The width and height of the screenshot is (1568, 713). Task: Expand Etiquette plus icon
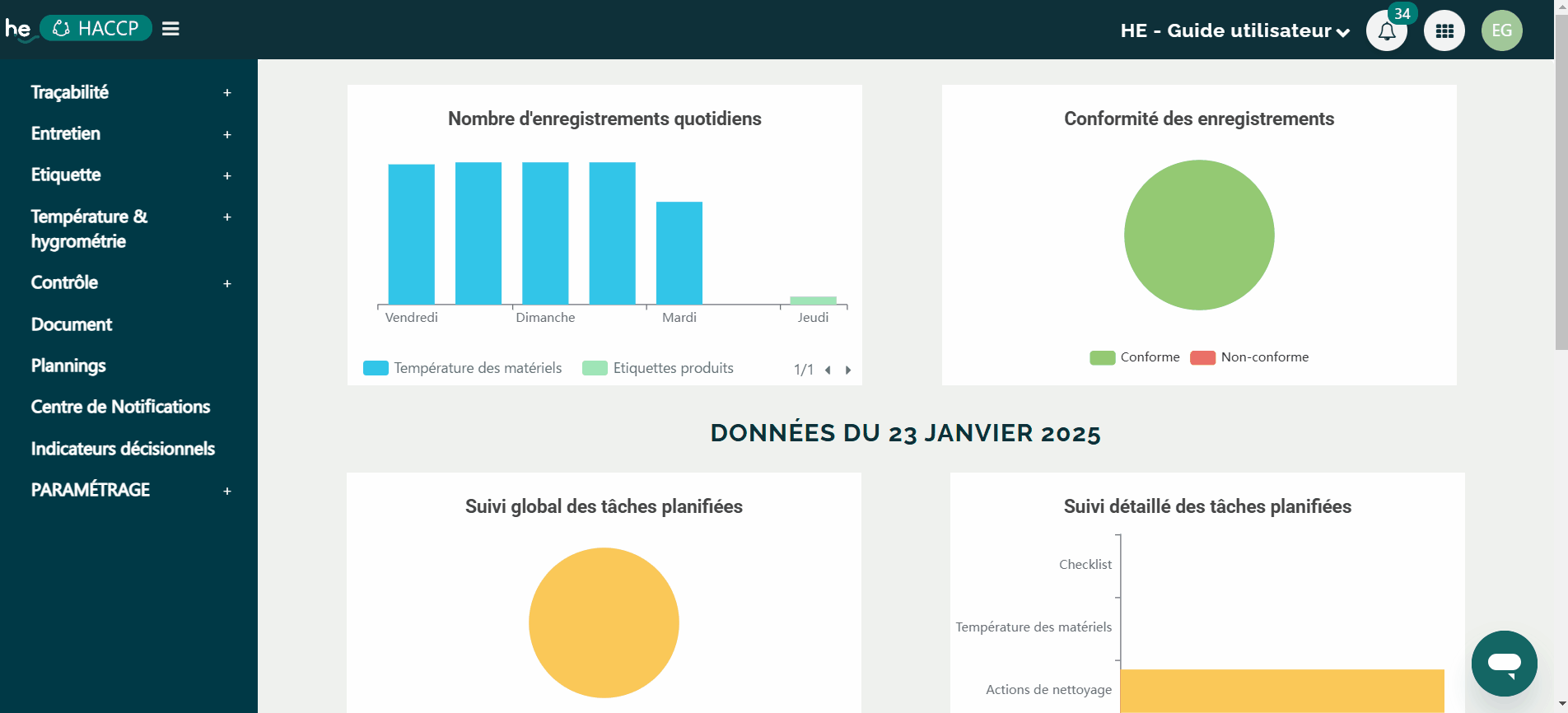227,175
